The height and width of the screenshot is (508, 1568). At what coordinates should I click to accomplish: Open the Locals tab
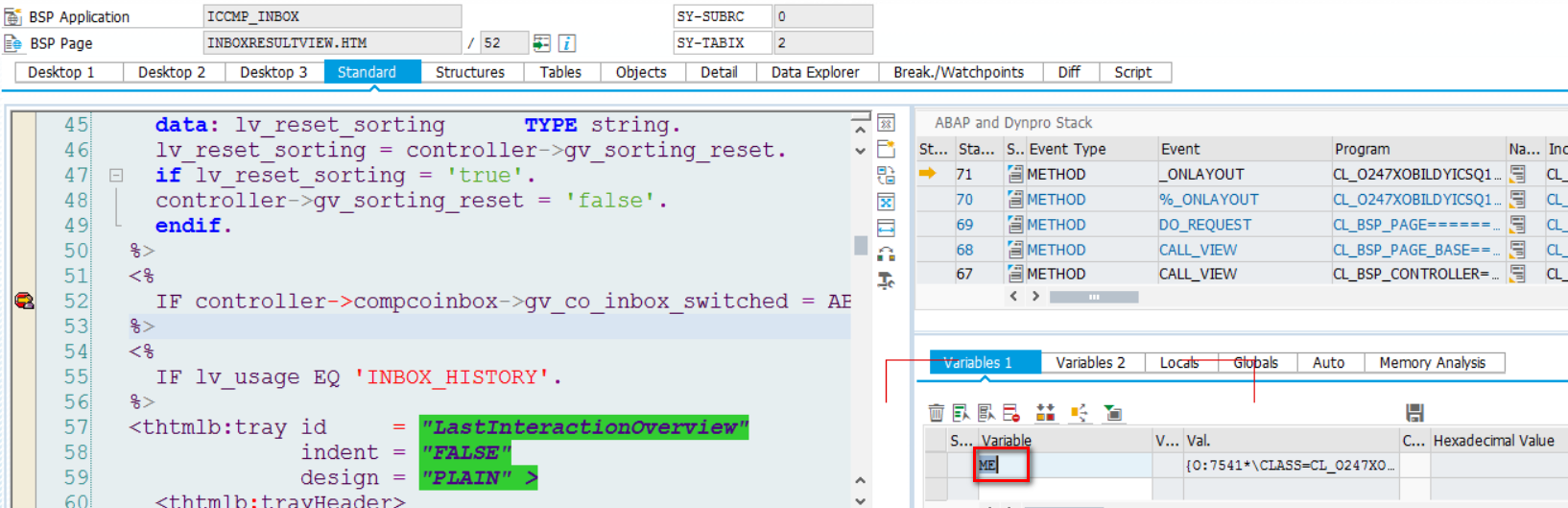1180,362
